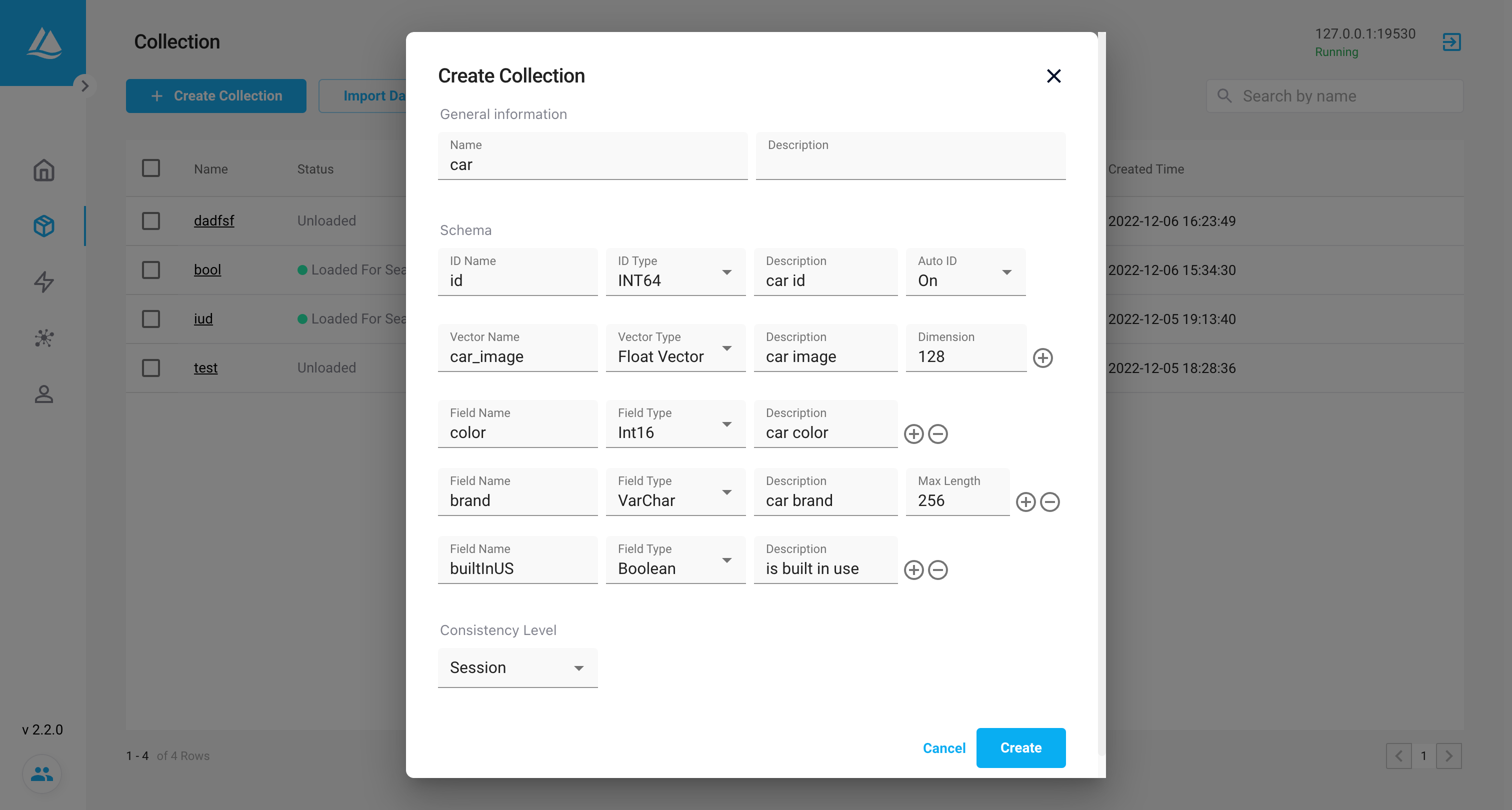Click the Cancel button

(x=943, y=748)
